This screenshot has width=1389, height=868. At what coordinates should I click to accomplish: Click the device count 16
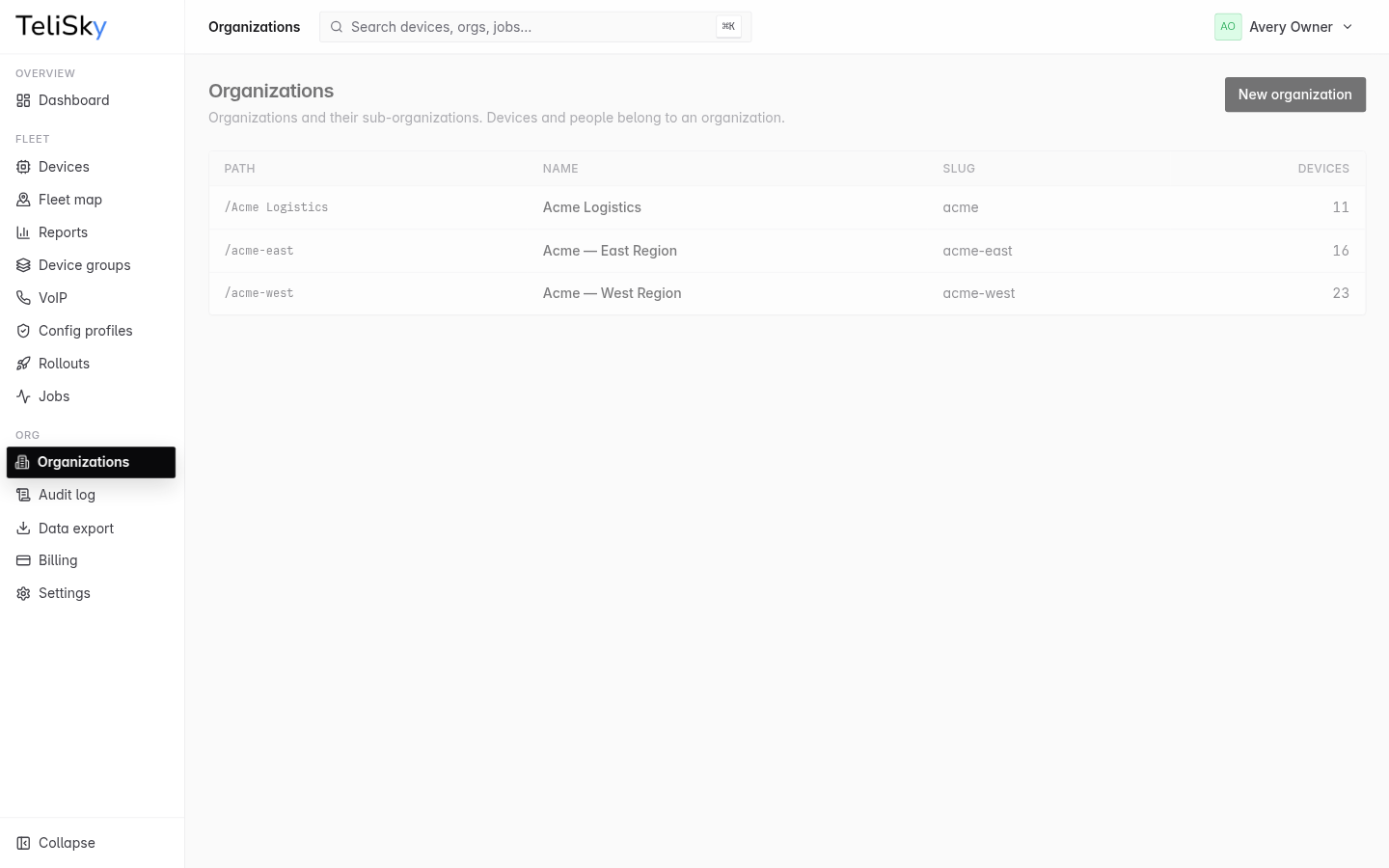point(1341,251)
